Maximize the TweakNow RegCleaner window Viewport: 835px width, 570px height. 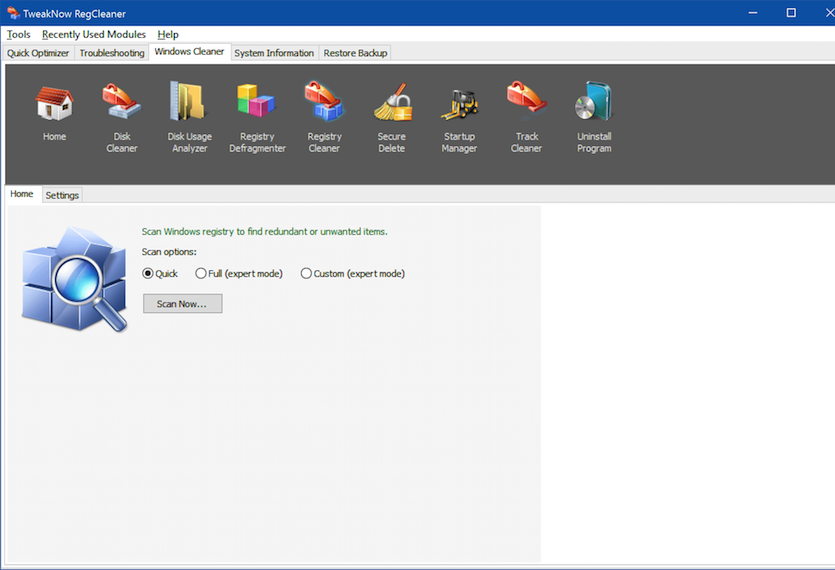tap(791, 13)
